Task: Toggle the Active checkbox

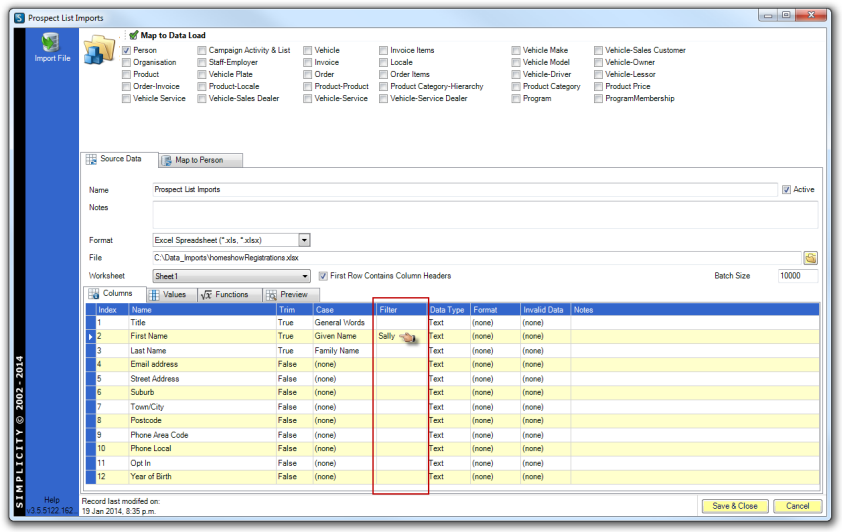Action: pyautogui.click(x=786, y=190)
